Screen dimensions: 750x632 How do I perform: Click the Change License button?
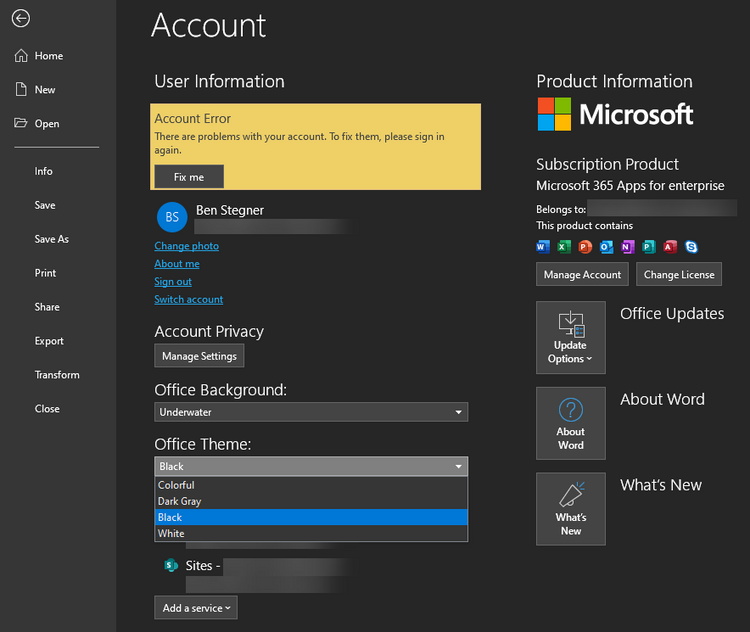679,274
